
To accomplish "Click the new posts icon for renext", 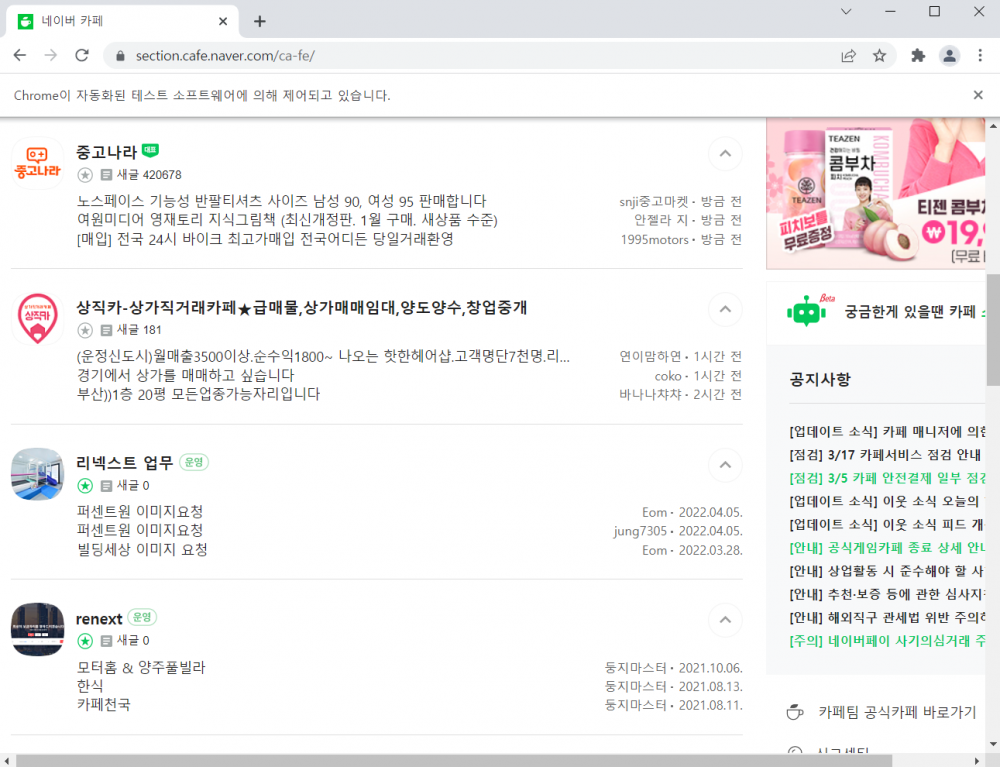I will pos(107,641).
